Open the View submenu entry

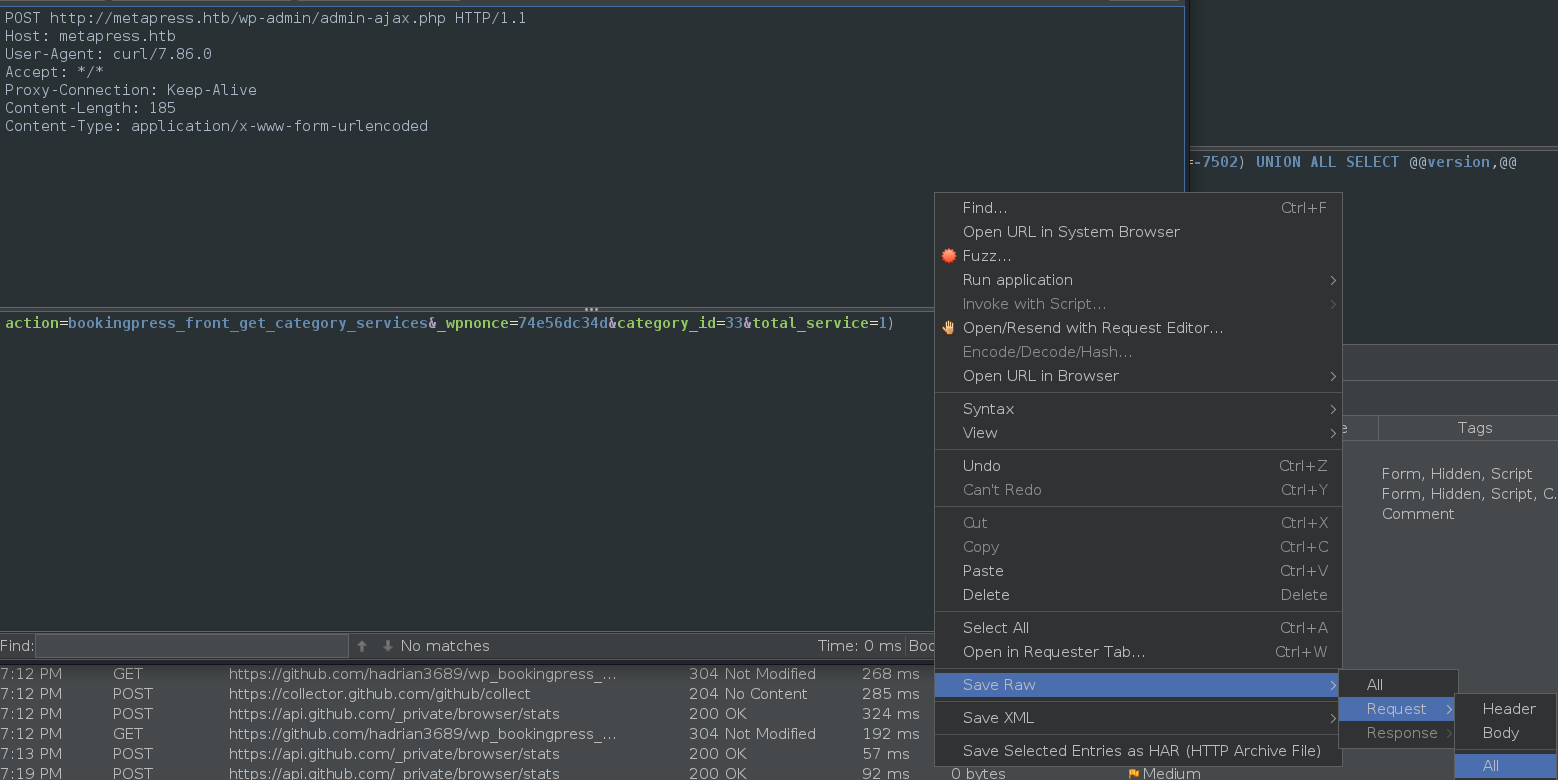1138,433
